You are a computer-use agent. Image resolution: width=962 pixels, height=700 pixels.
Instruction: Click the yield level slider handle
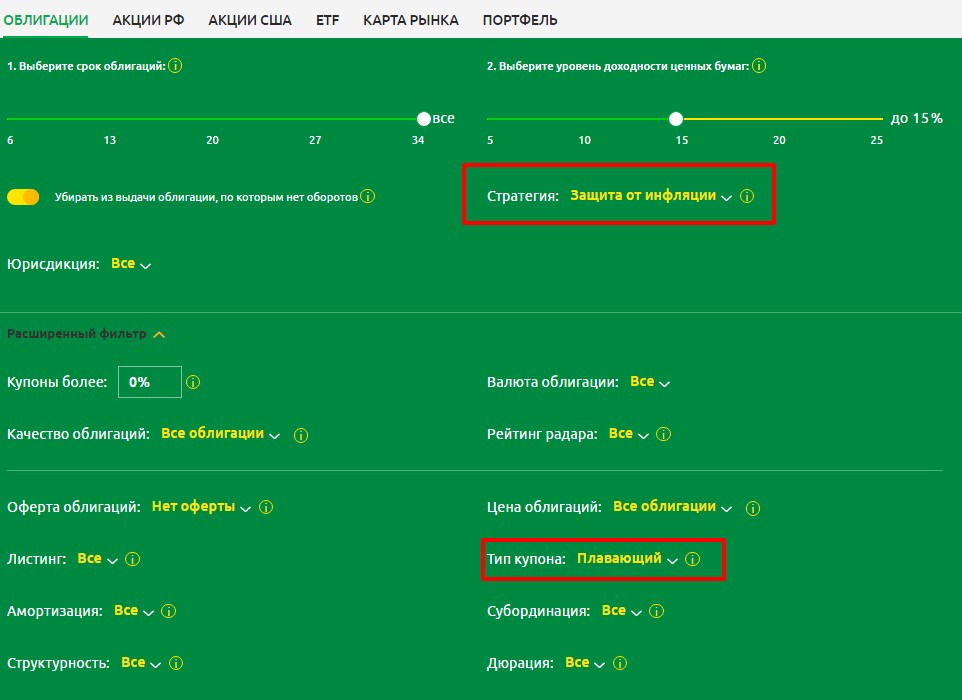point(676,119)
